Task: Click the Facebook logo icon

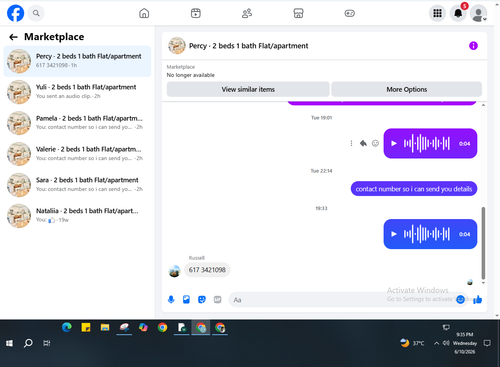Action: 15,13
